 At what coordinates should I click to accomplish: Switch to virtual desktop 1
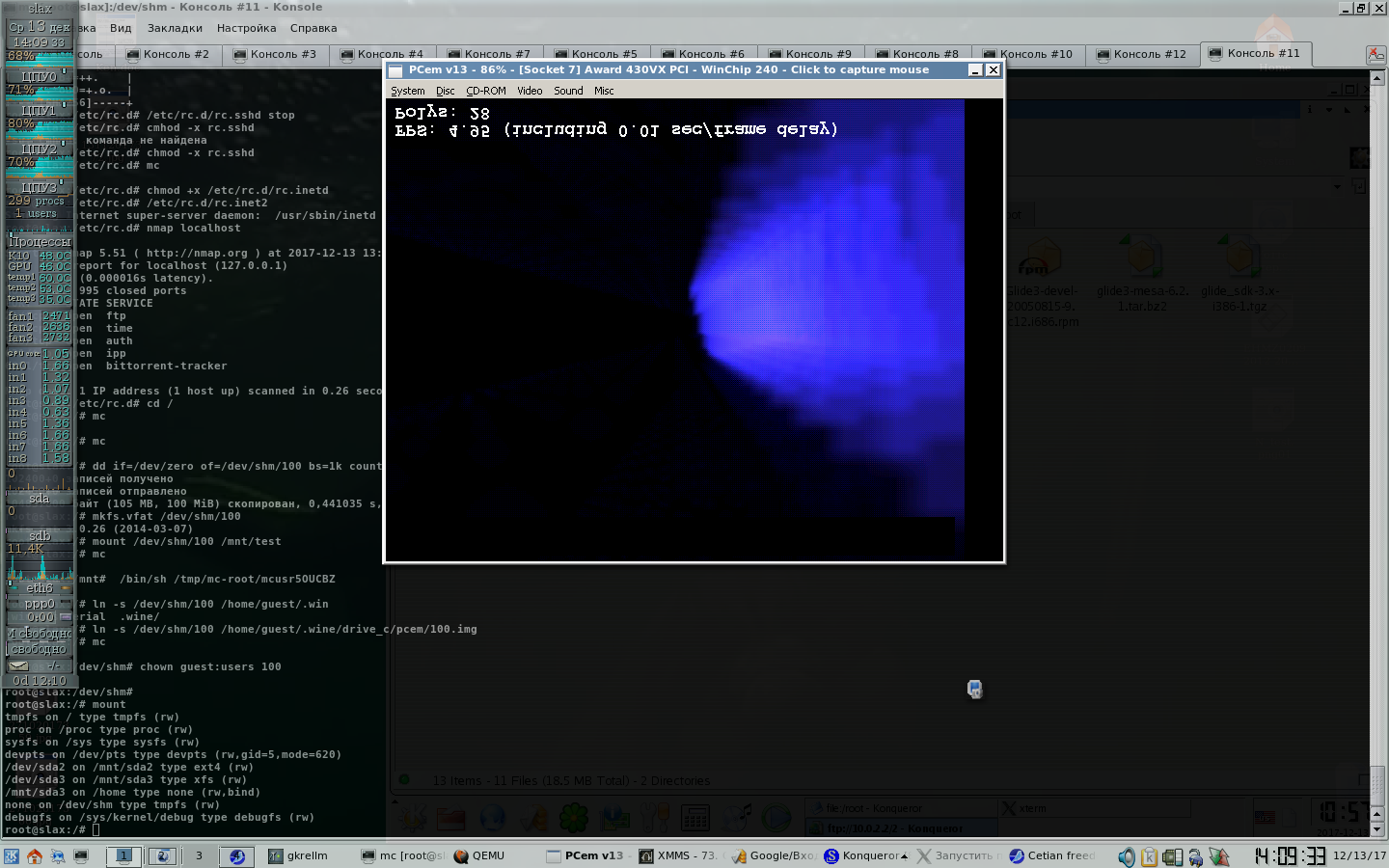click(x=123, y=855)
